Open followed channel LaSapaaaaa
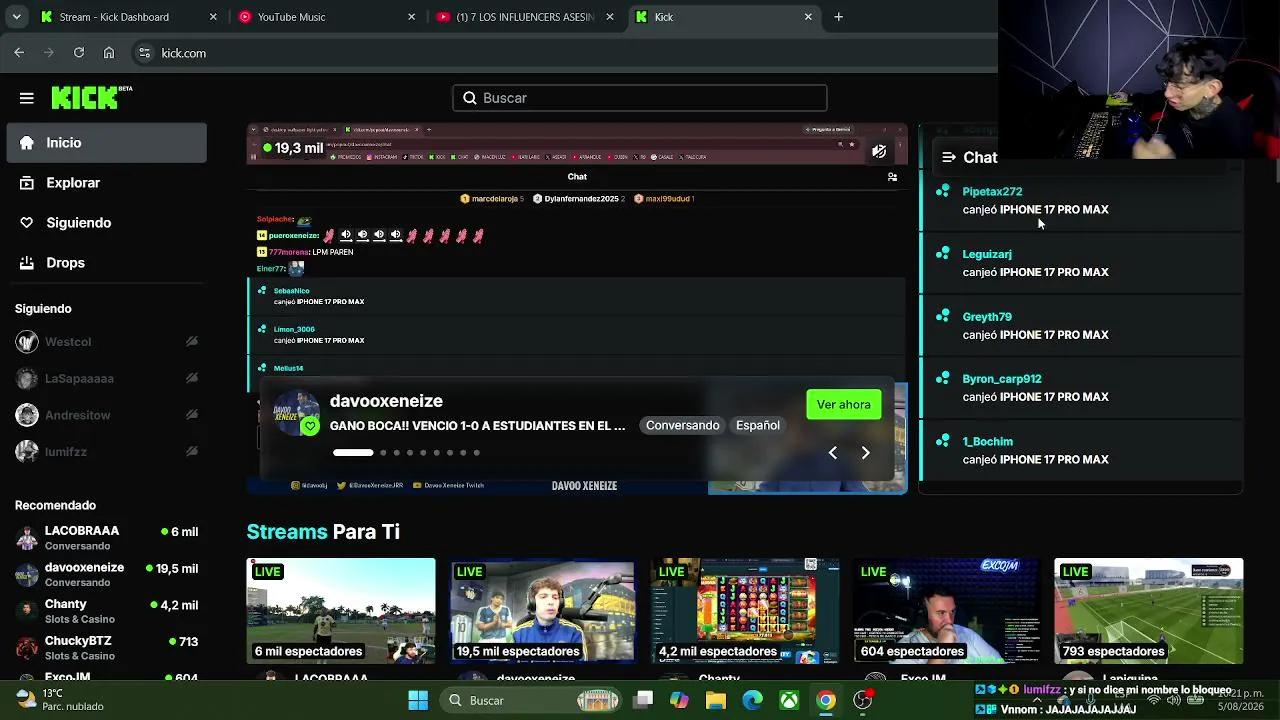 tap(107, 378)
